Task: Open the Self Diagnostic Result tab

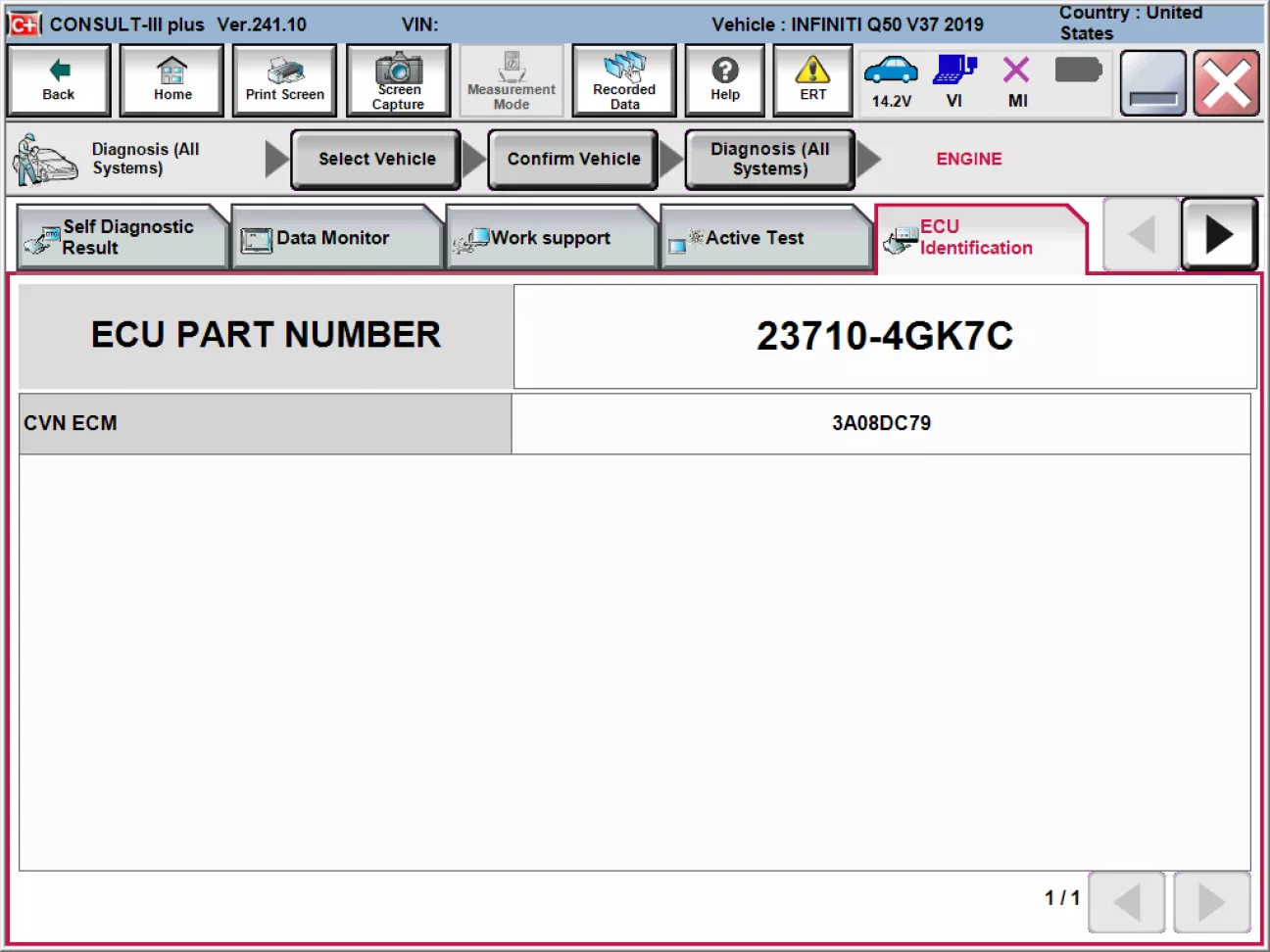Action: click(x=122, y=237)
